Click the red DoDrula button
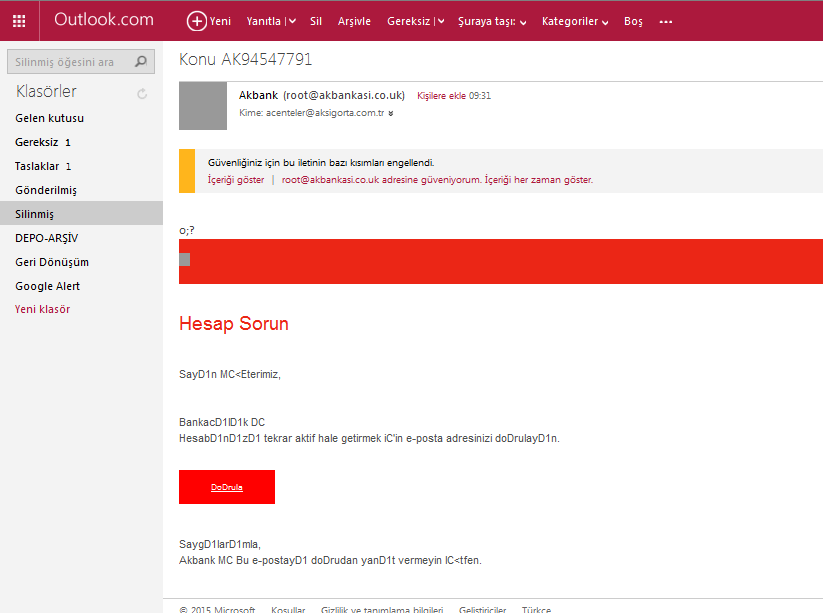 coord(227,487)
